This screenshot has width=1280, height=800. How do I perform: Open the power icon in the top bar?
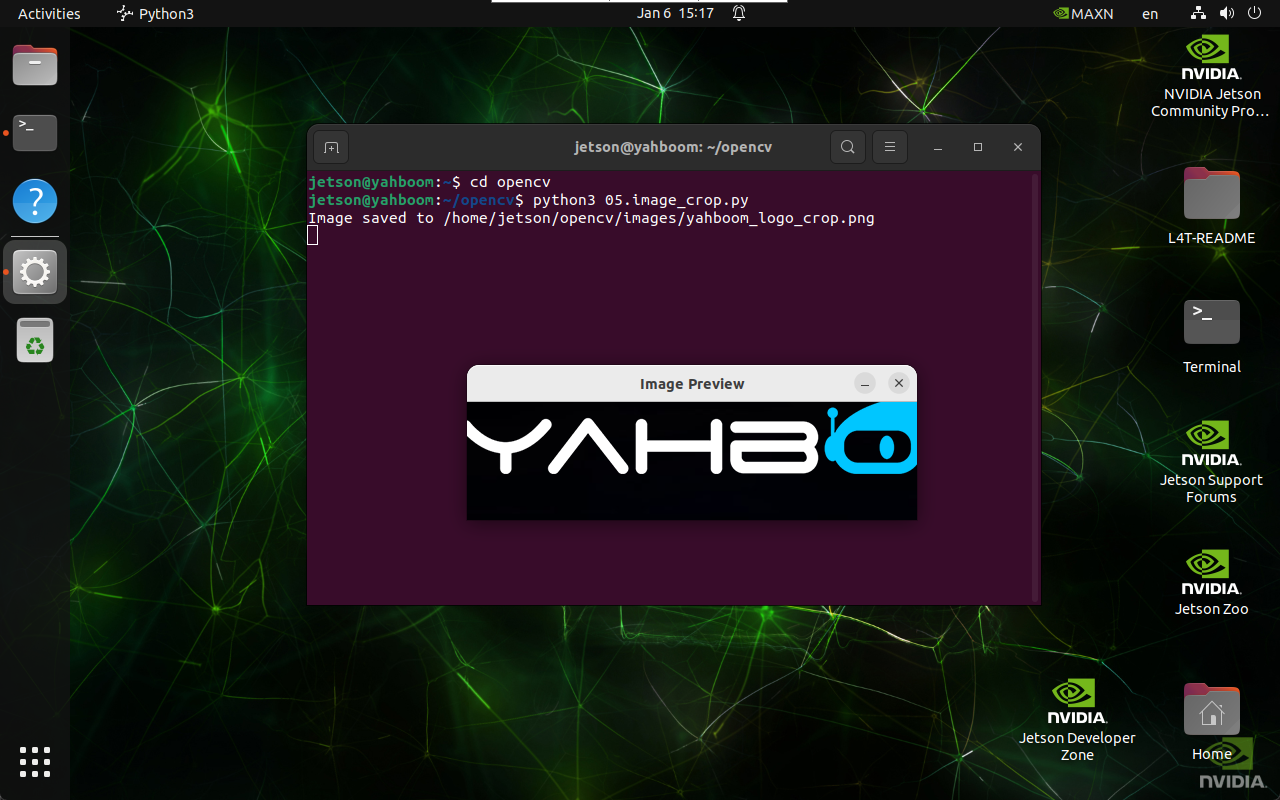coord(1253,13)
